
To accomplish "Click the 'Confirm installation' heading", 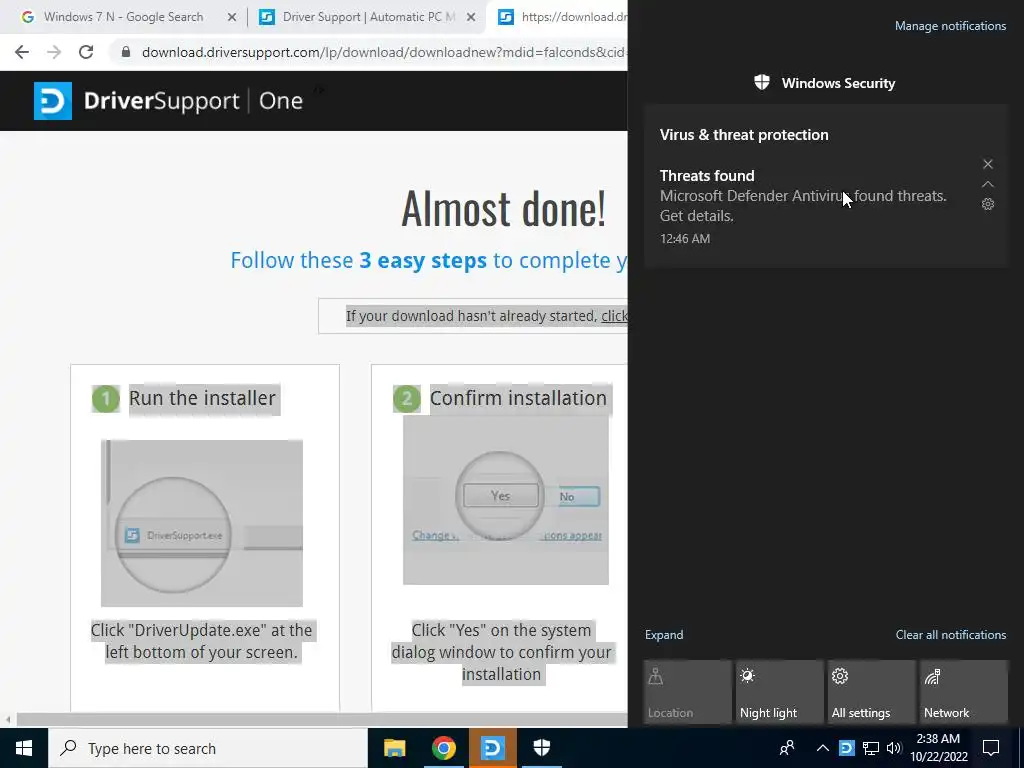I will [x=518, y=398].
